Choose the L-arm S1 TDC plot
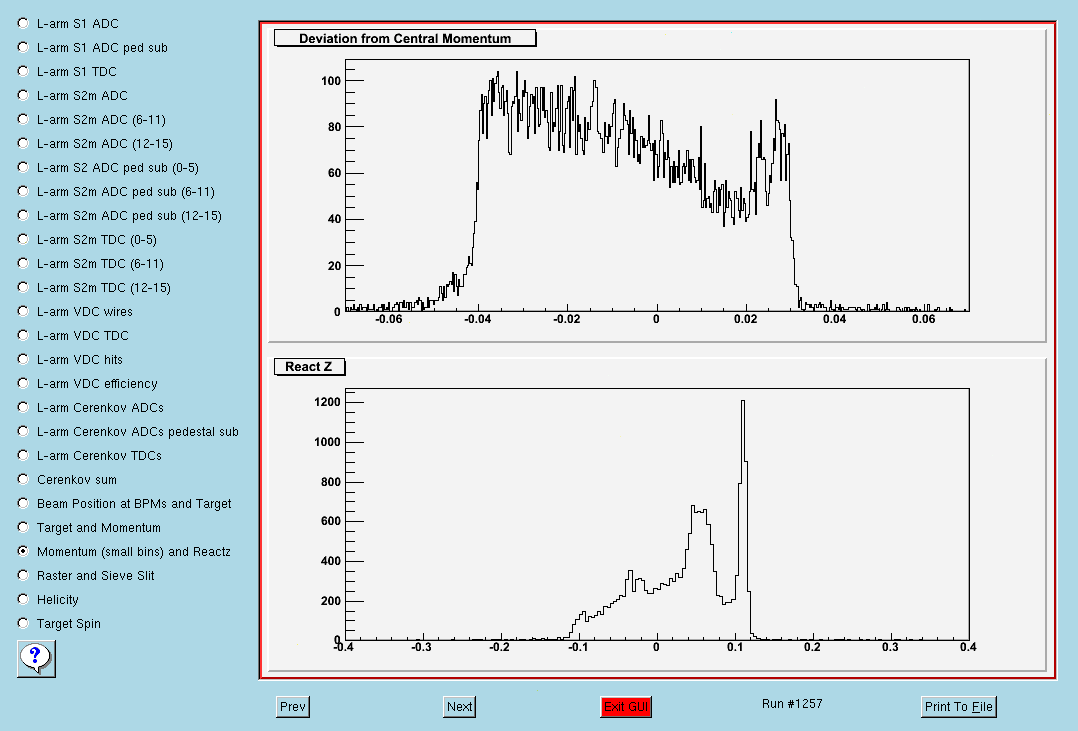The image size is (1078, 731). [23, 72]
